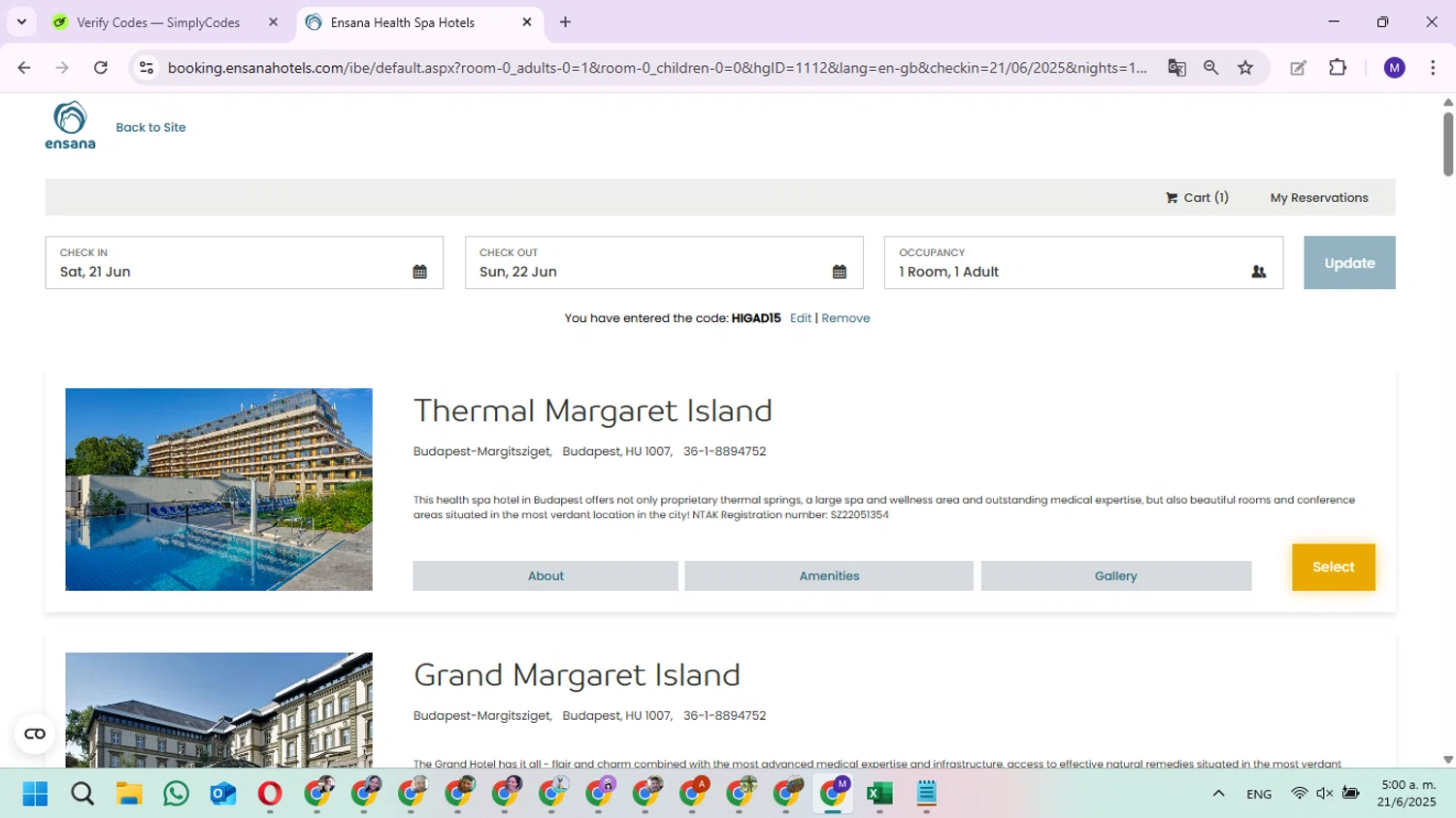The width and height of the screenshot is (1456, 818).
Task: Click the Check Out date field
Action: click(664, 263)
